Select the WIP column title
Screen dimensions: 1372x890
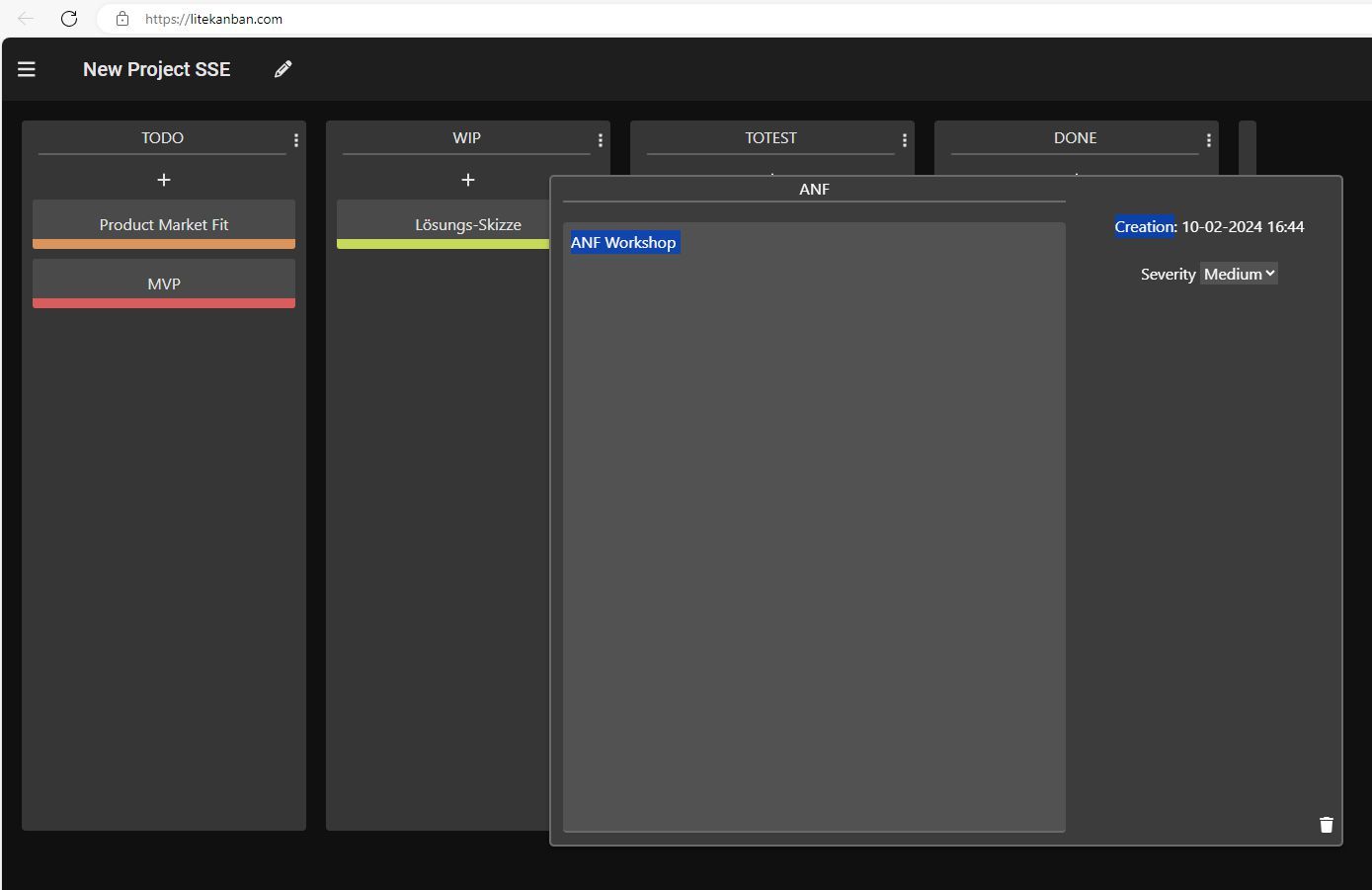[466, 138]
